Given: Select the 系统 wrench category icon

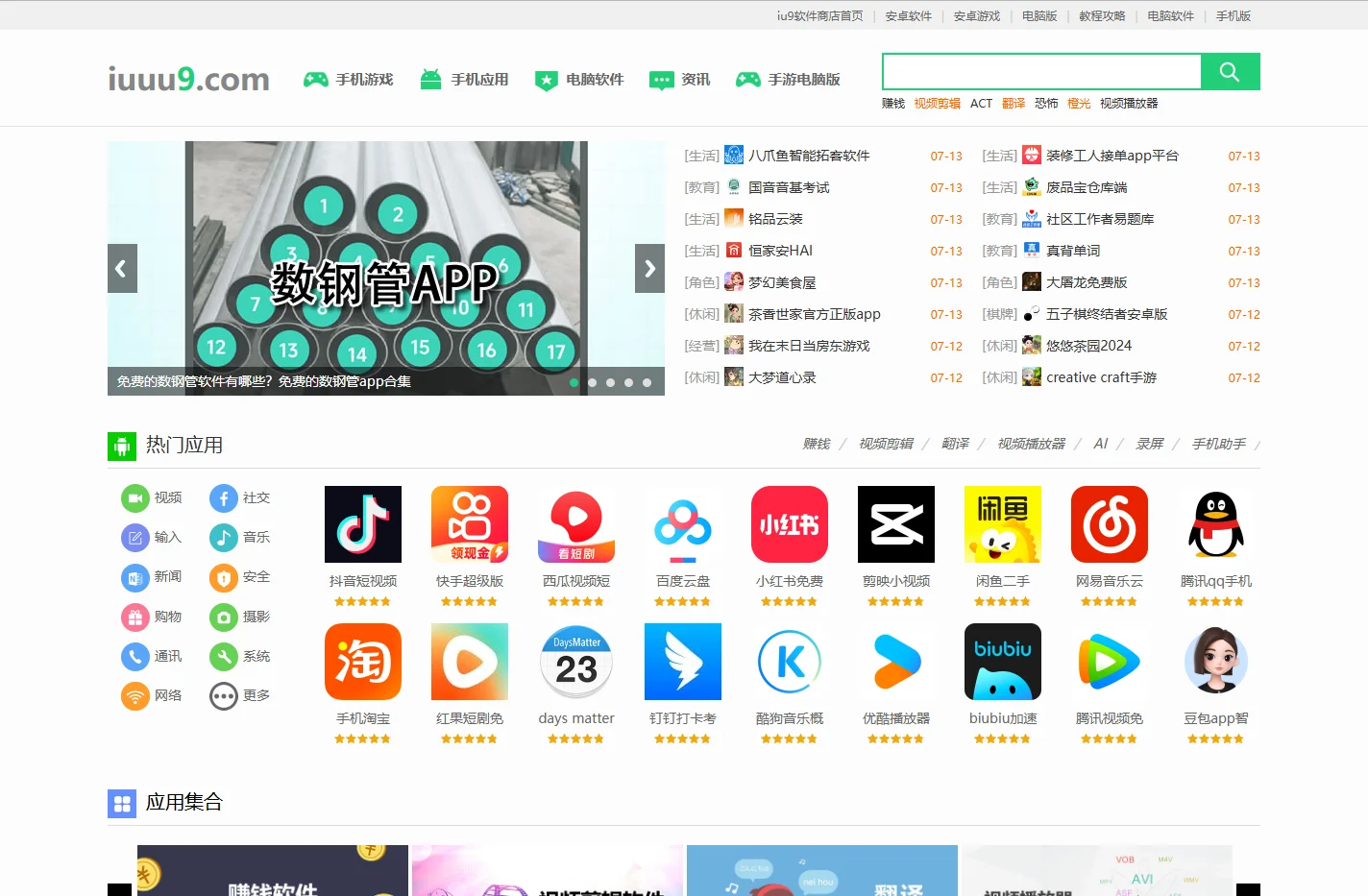Looking at the screenshot, I should coord(224,657).
